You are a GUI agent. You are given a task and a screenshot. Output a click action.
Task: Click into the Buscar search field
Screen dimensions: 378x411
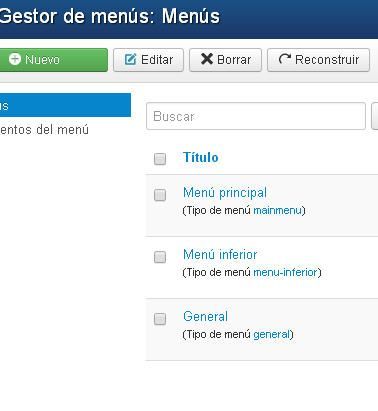(256, 116)
